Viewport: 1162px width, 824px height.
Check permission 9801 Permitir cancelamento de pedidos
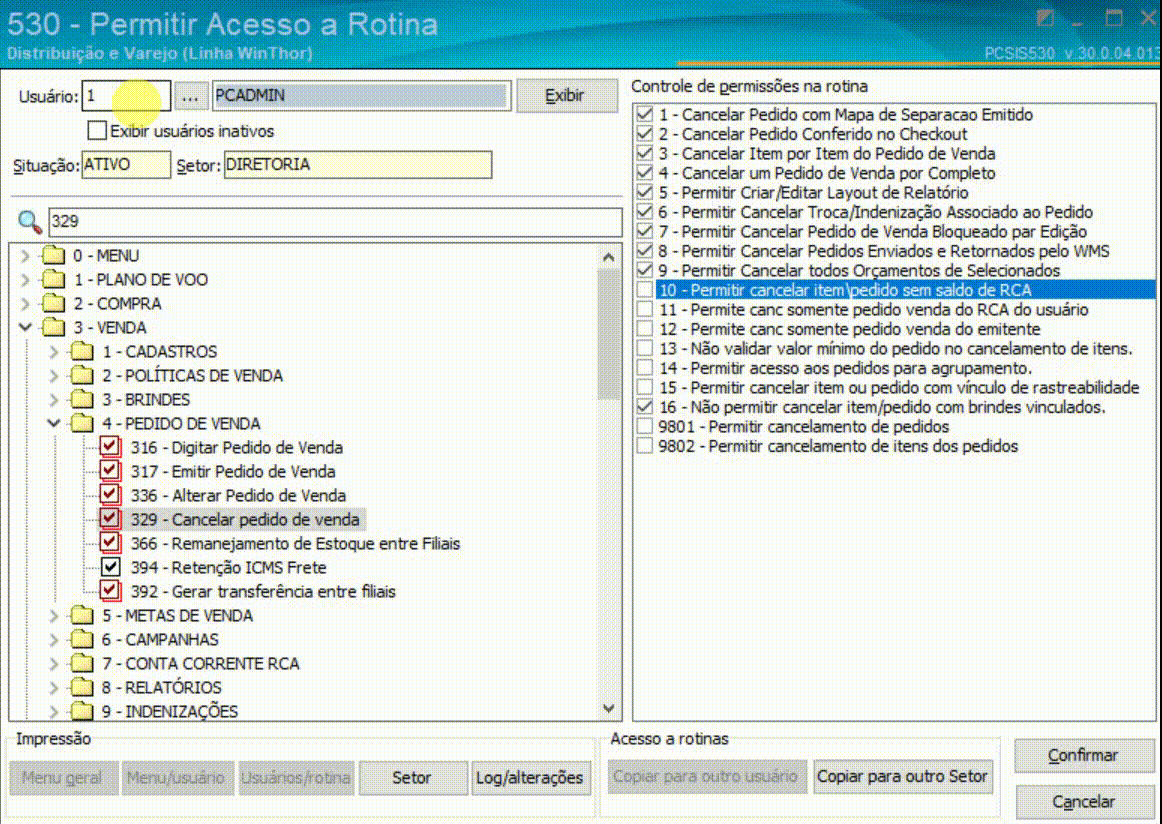coord(645,426)
